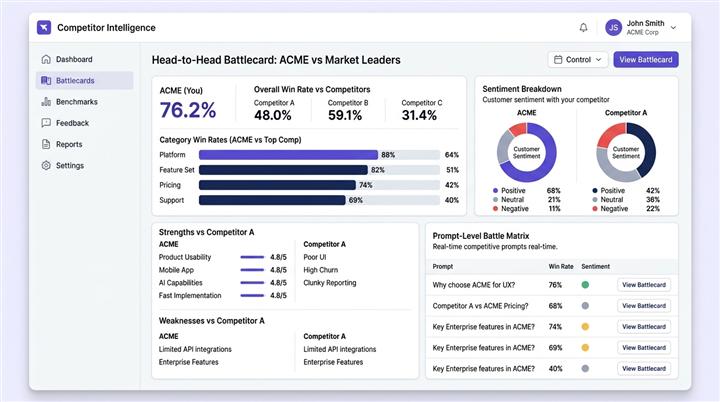Open the Control dropdown
Image resolution: width=720 pixels, height=402 pixels.
point(578,60)
